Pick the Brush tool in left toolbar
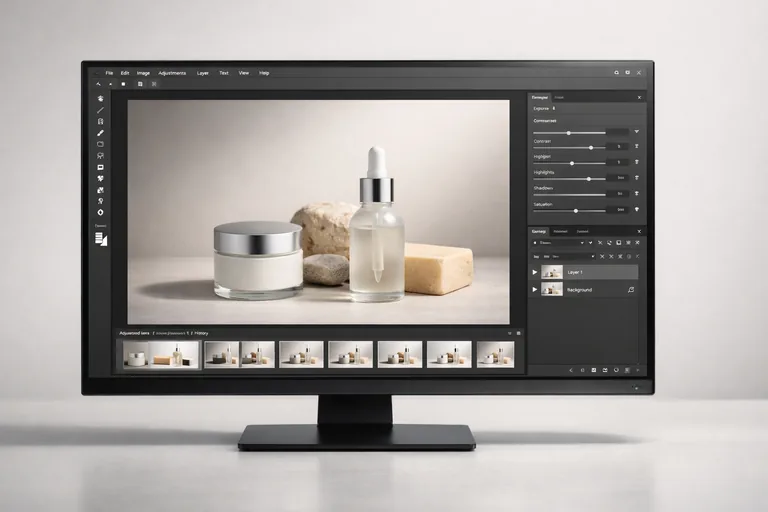Viewport: 768px width, 512px height. [x=100, y=133]
